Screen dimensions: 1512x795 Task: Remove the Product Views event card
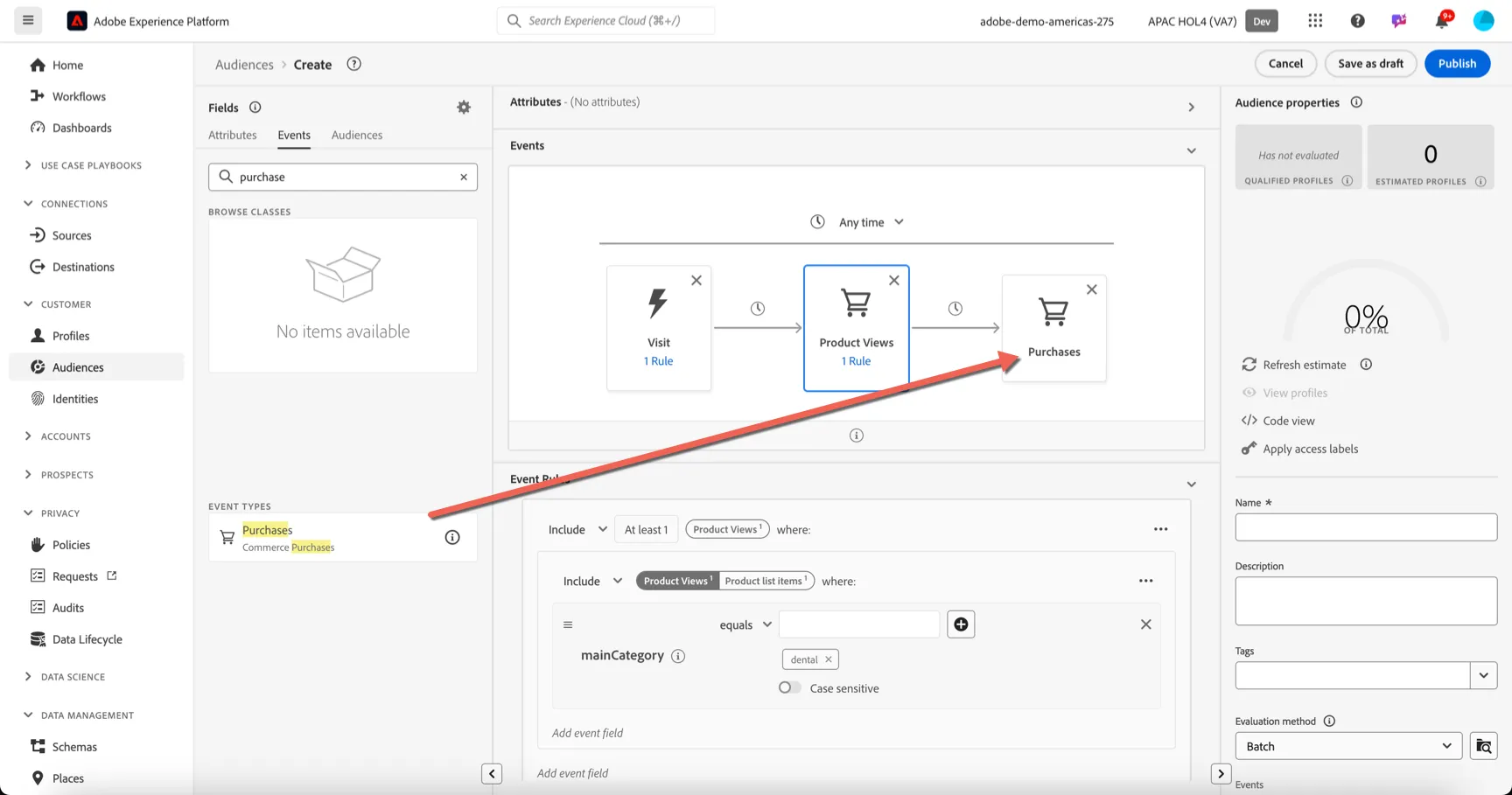pos(894,281)
